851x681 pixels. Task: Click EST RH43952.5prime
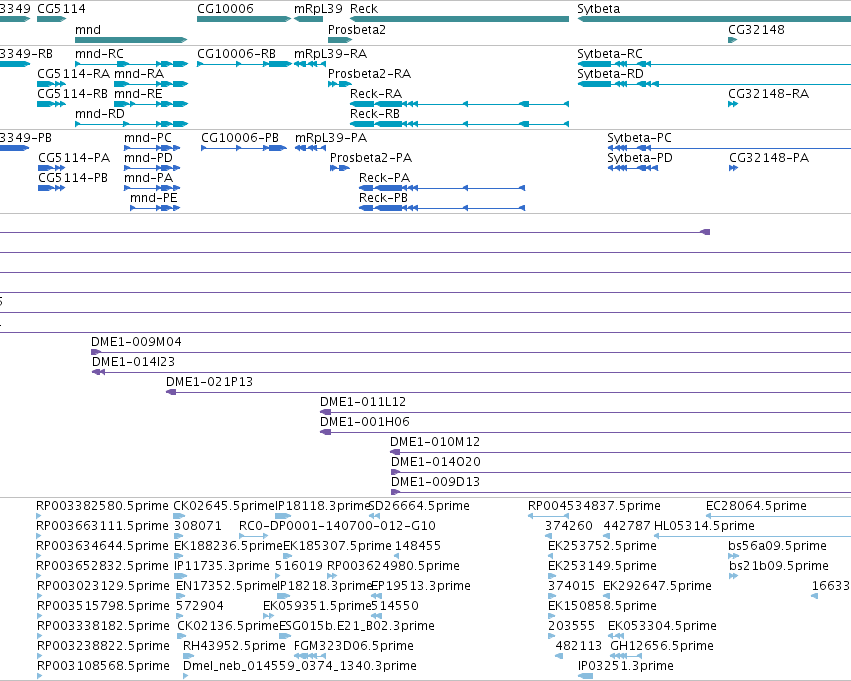click(x=234, y=646)
